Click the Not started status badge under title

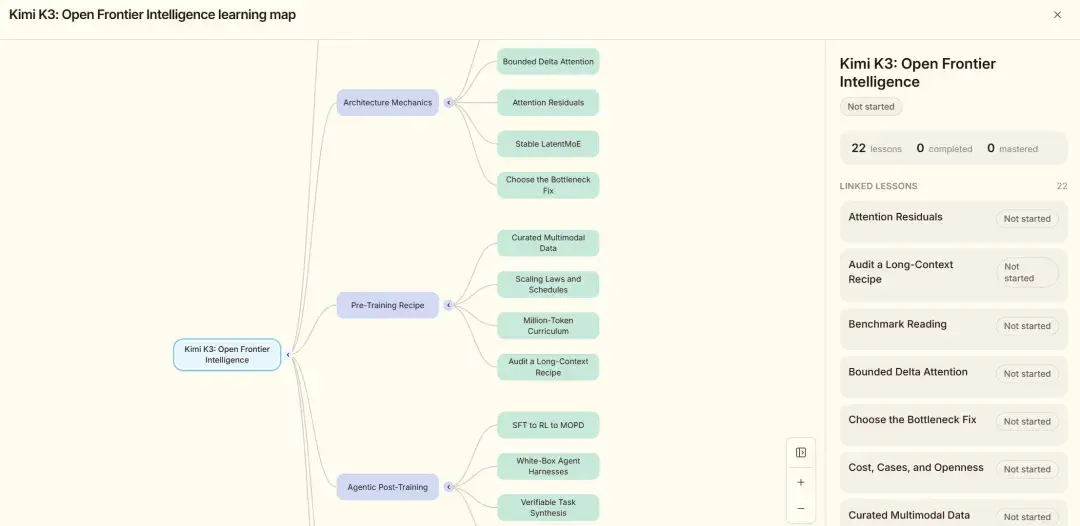tap(871, 107)
